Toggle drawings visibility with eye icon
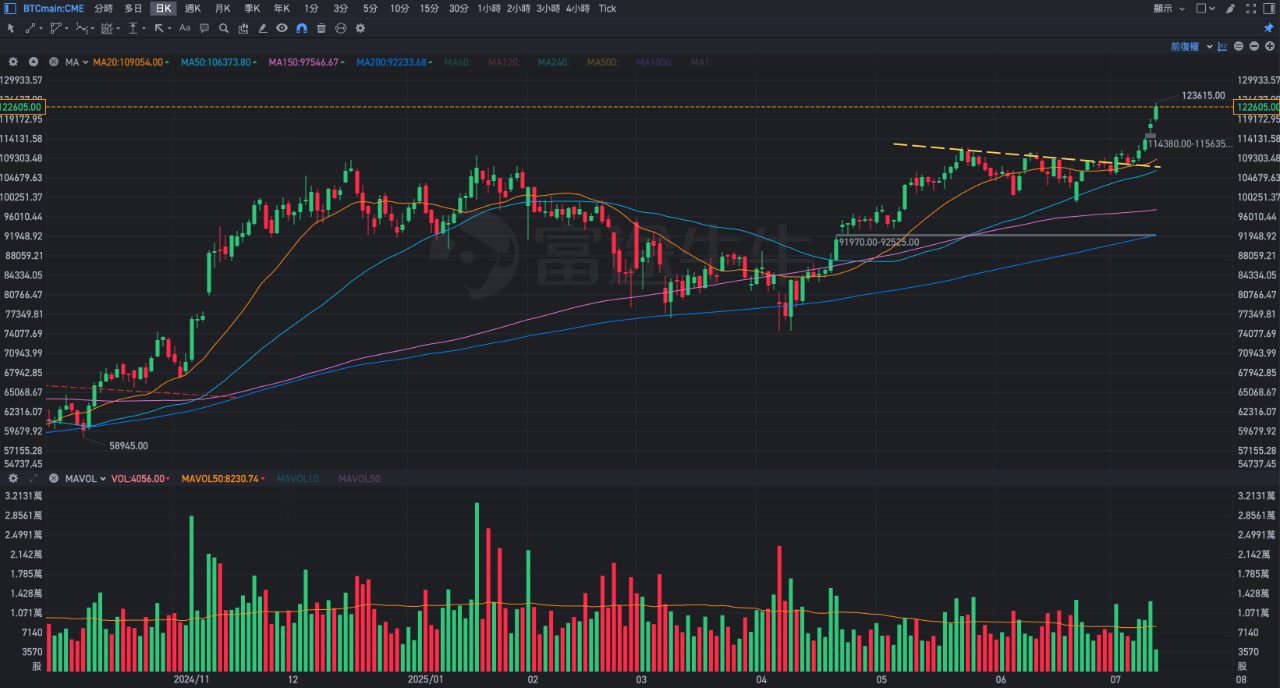Image resolution: width=1280 pixels, height=688 pixels. point(282,28)
